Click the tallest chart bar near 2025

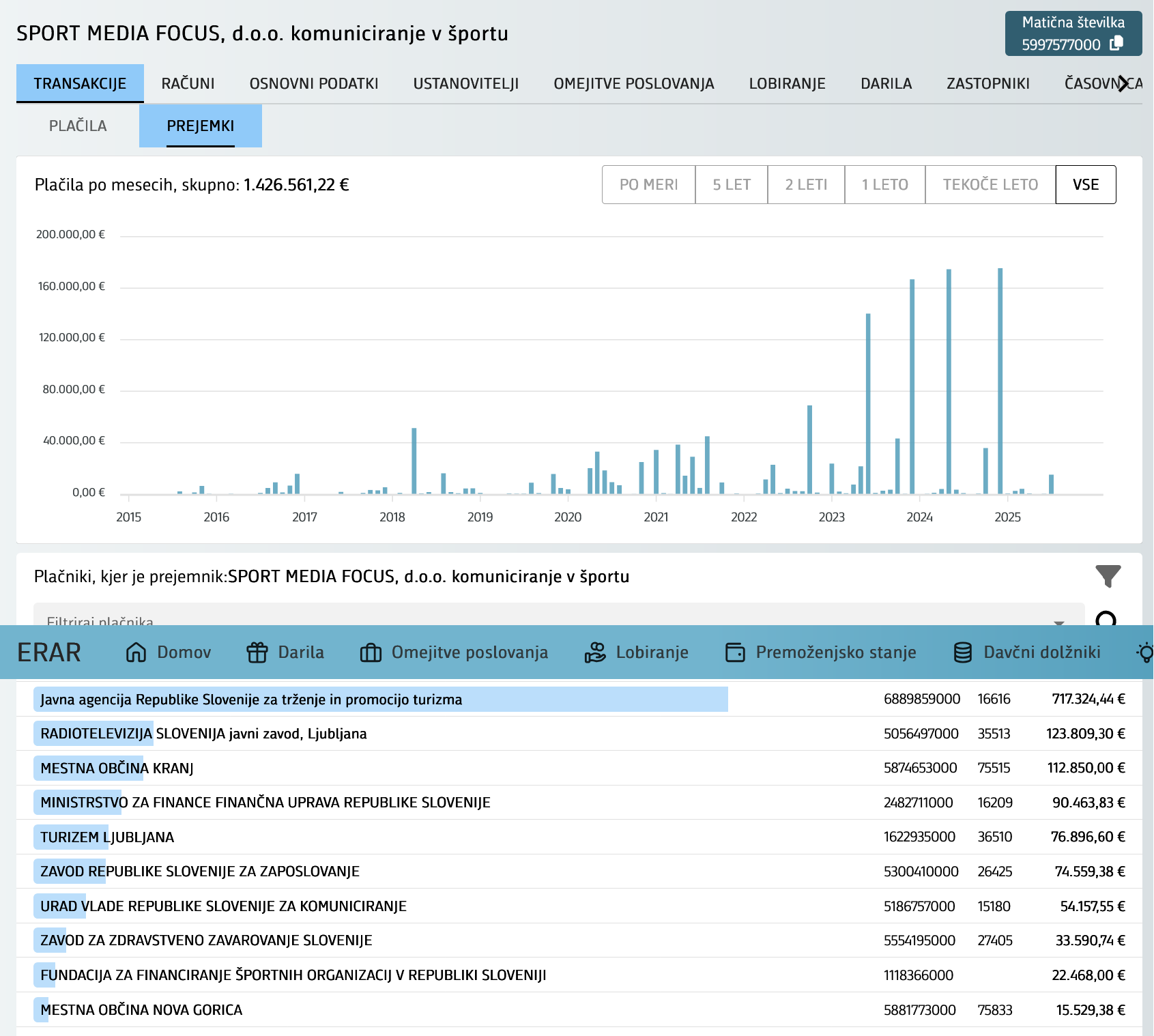pos(1000,381)
